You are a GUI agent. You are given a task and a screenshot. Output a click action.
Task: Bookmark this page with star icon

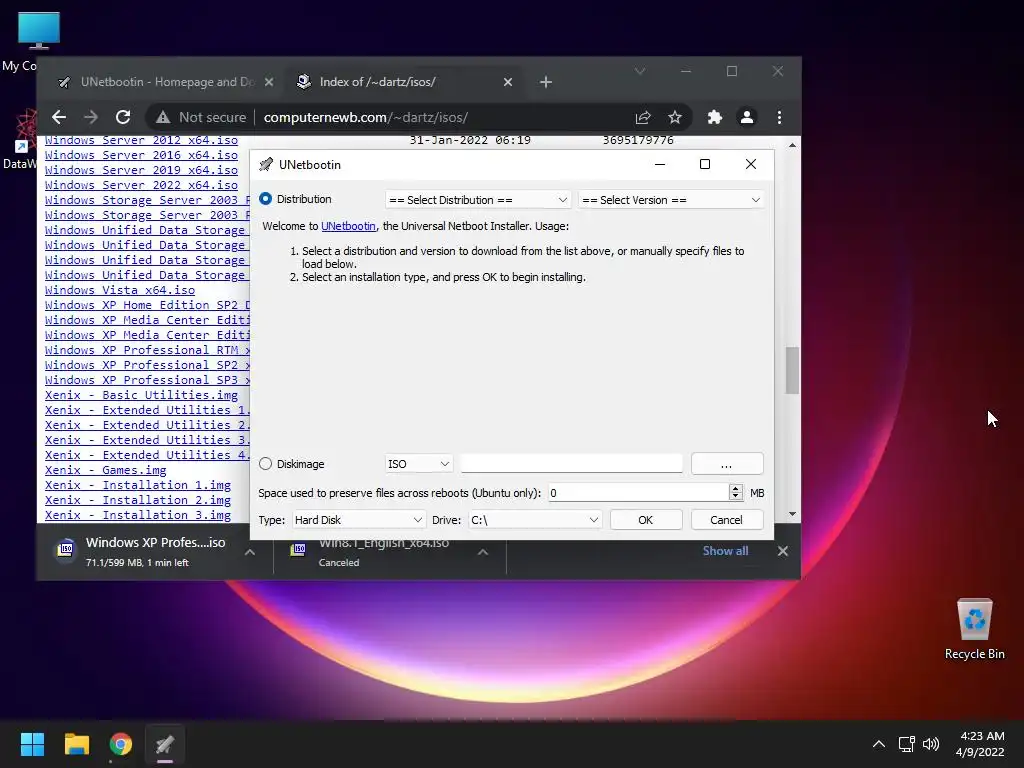[675, 118]
